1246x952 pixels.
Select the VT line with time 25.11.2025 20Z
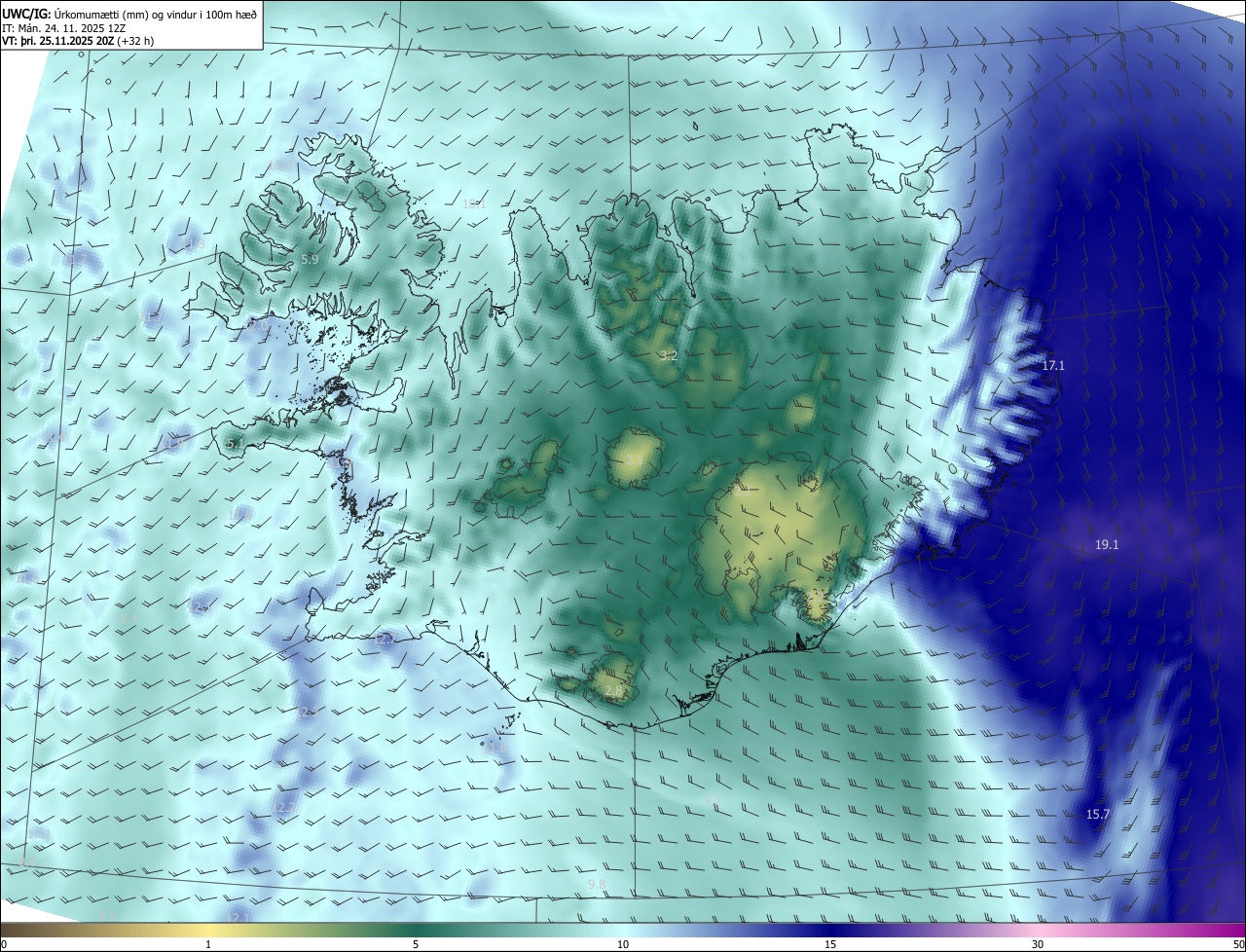pyautogui.click(x=78, y=41)
